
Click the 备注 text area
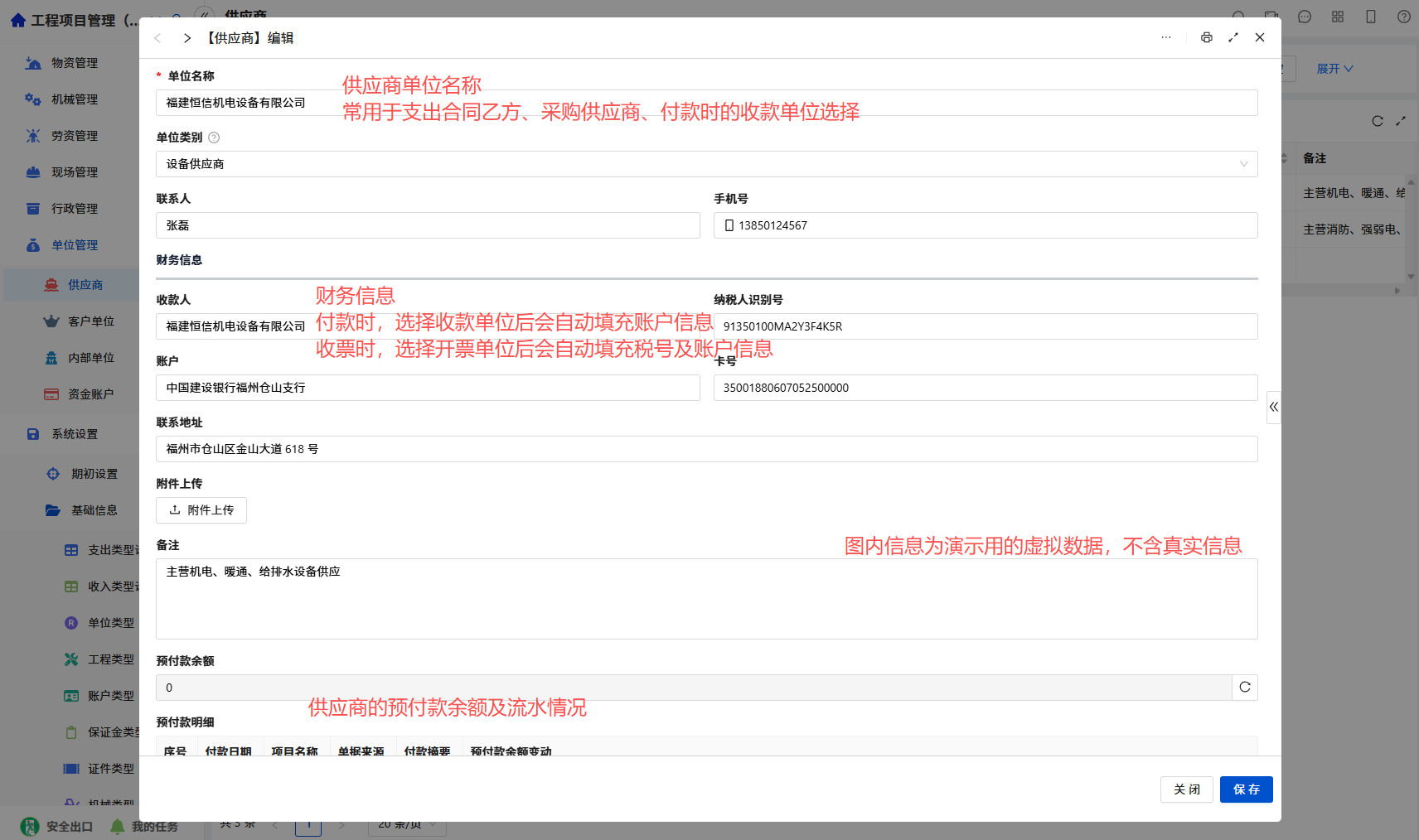(707, 599)
